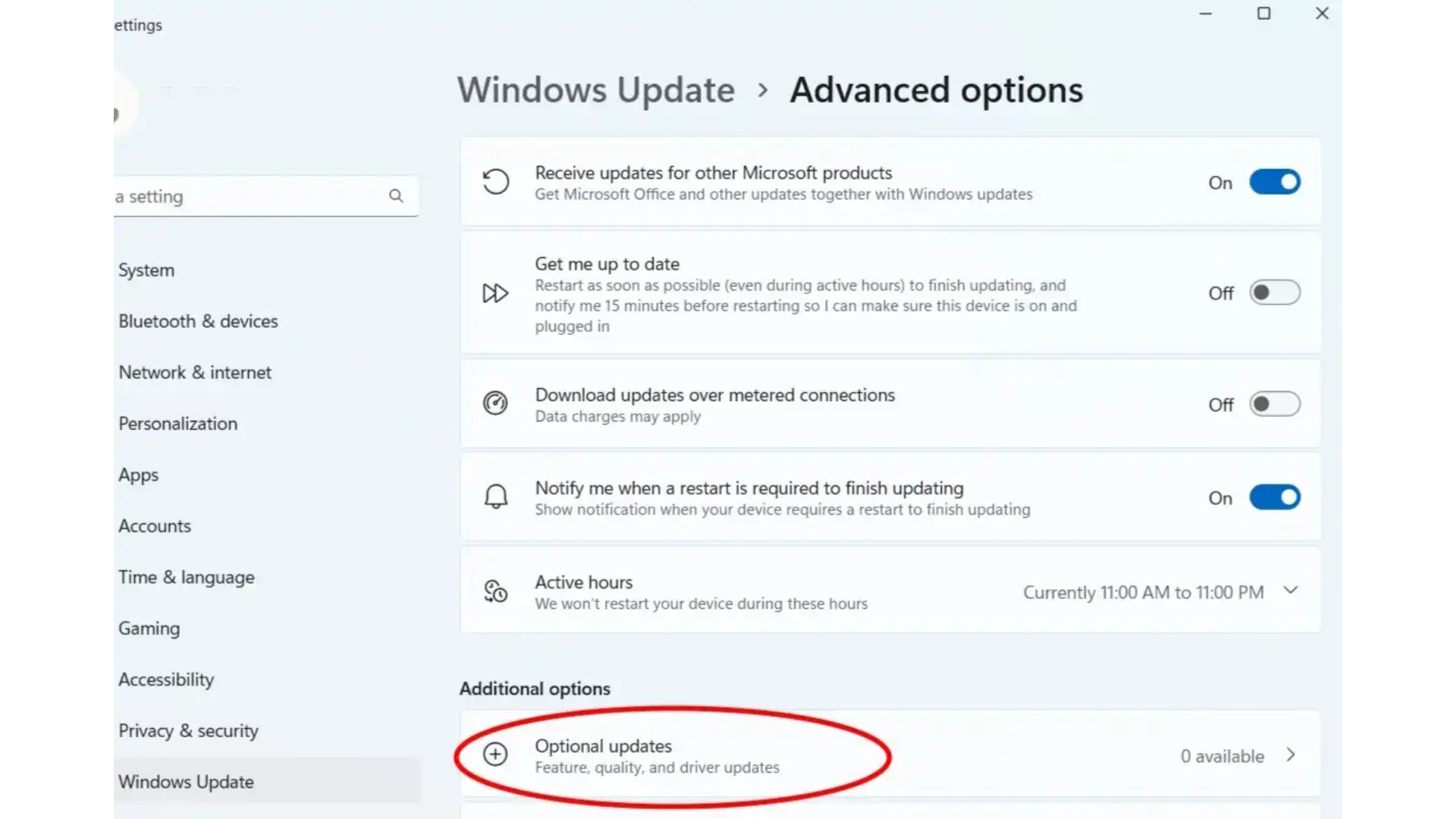Image resolution: width=1456 pixels, height=819 pixels.
Task: Click the clock icon beside Active hours
Action: pyautogui.click(x=495, y=591)
